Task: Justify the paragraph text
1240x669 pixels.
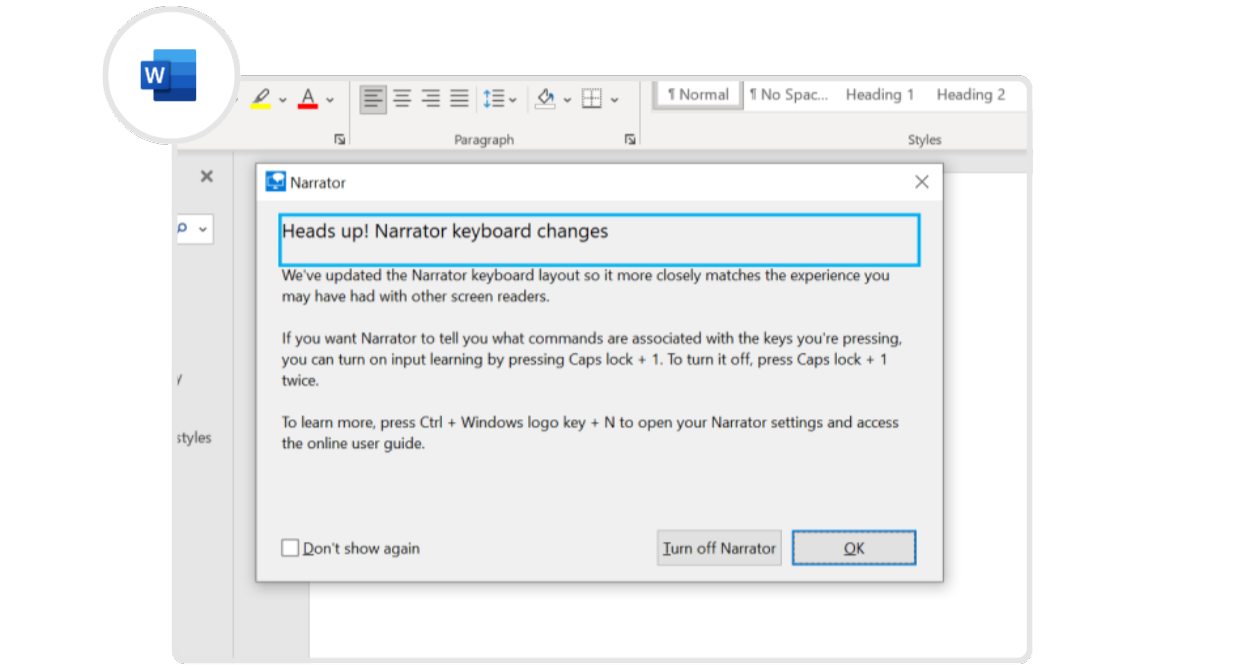Action: click(459, 98)
